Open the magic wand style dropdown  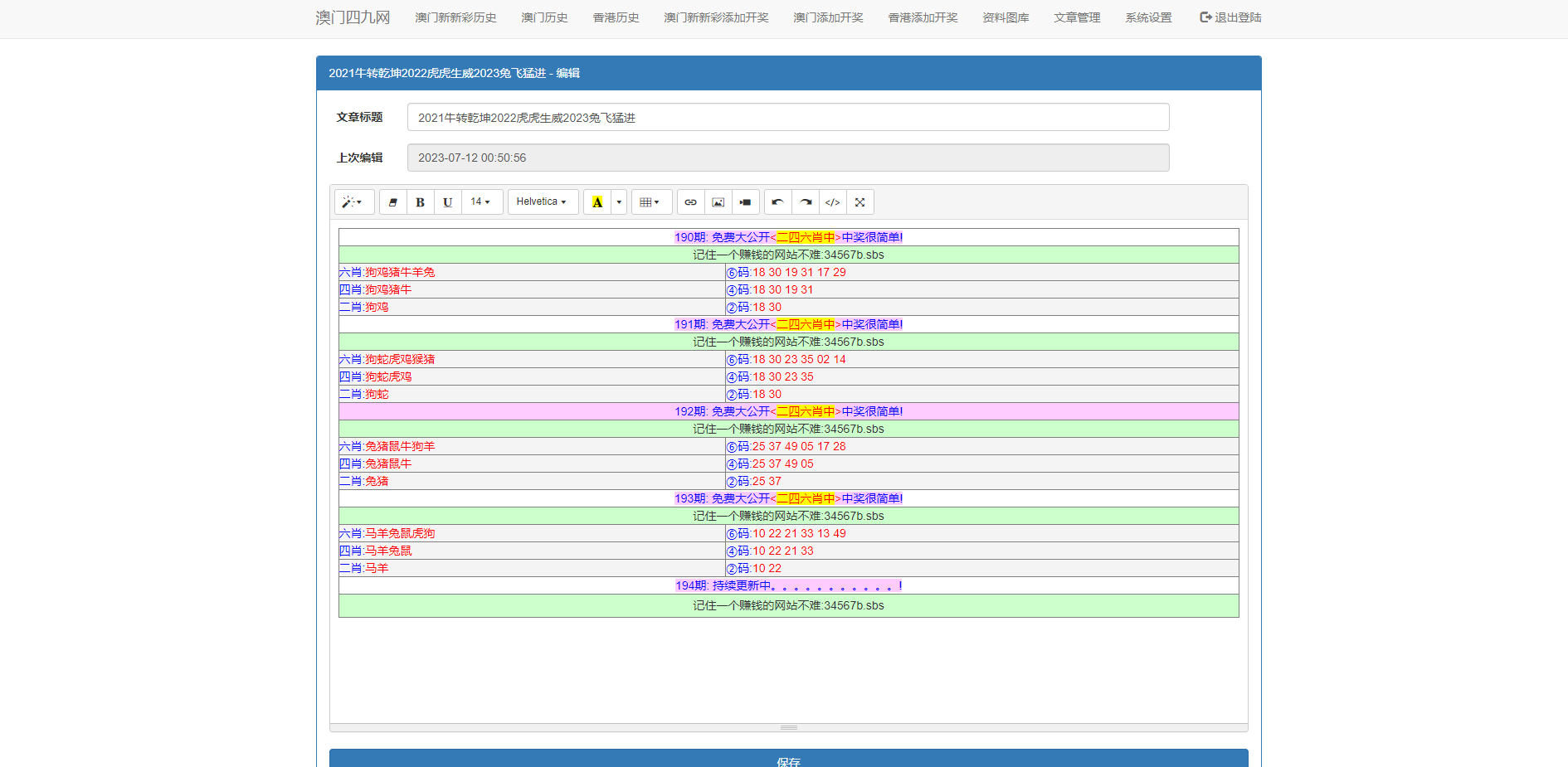coord(353,202)
